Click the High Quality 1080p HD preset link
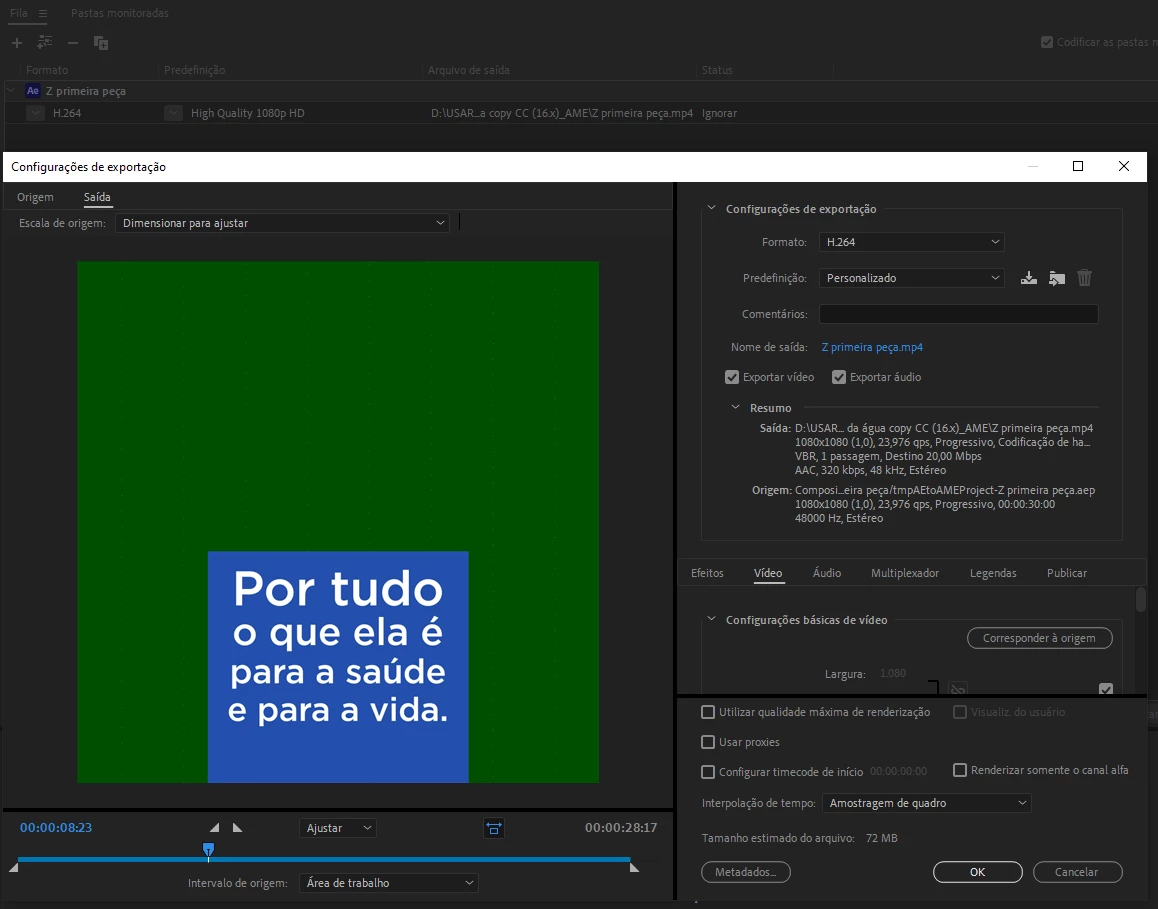Image resolution: width=1158 pixels, height=909 pixels. (x=247, y=113)
